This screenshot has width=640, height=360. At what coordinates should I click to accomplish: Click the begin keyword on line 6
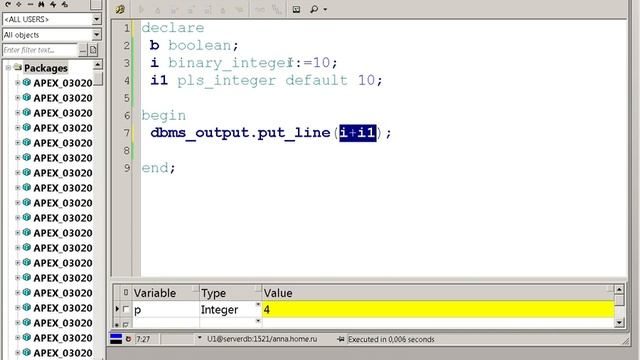tap(163, 116)
